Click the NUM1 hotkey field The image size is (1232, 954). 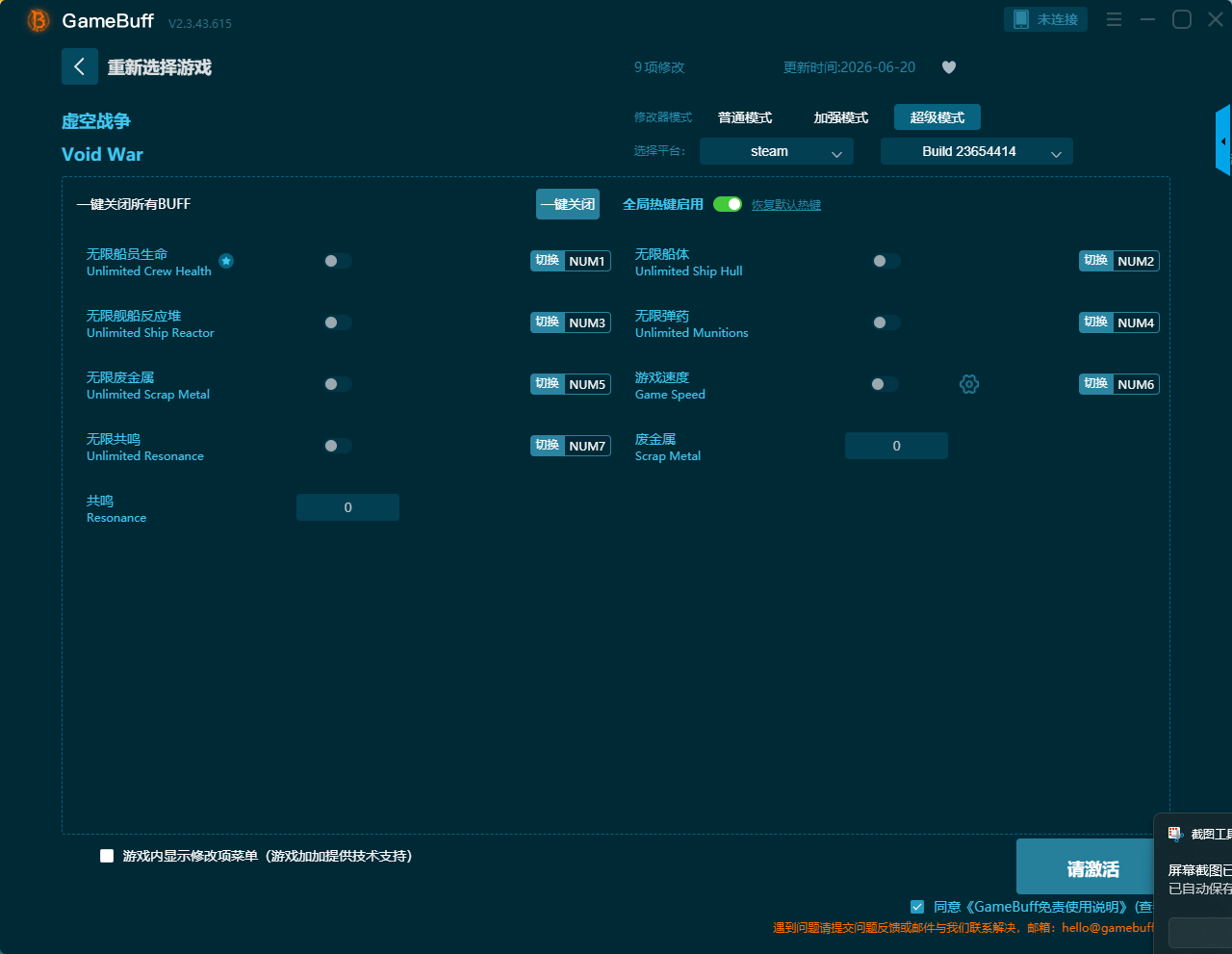pyautogui.click(x=587, y=261)
